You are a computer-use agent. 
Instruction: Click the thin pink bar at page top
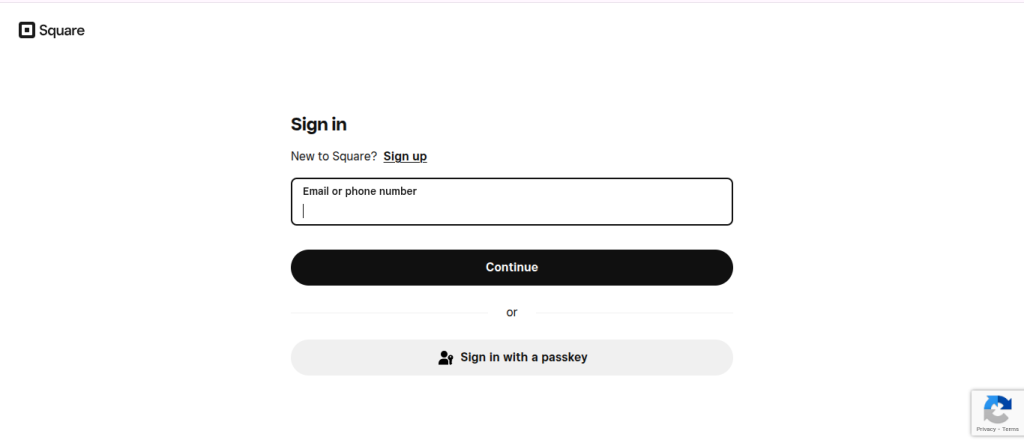pos(511,1)
